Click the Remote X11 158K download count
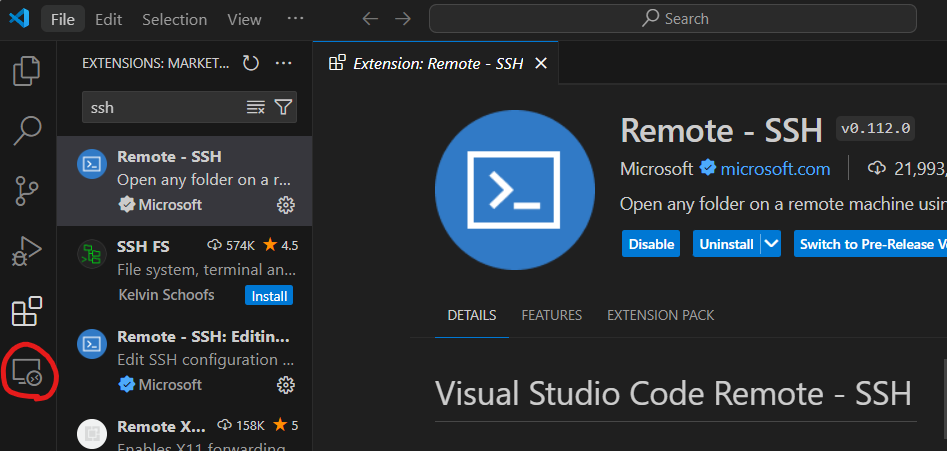Viewport: 947px width, 451px height. click(x=241, y=426)
